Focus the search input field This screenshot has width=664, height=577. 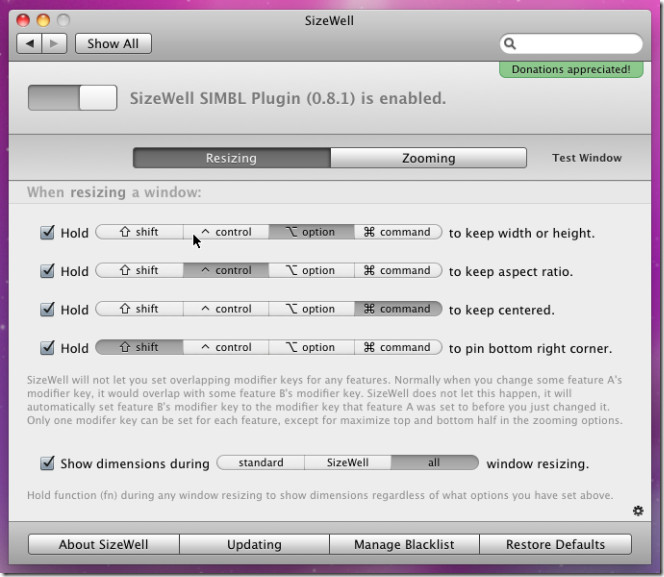(x=571, y=44)
